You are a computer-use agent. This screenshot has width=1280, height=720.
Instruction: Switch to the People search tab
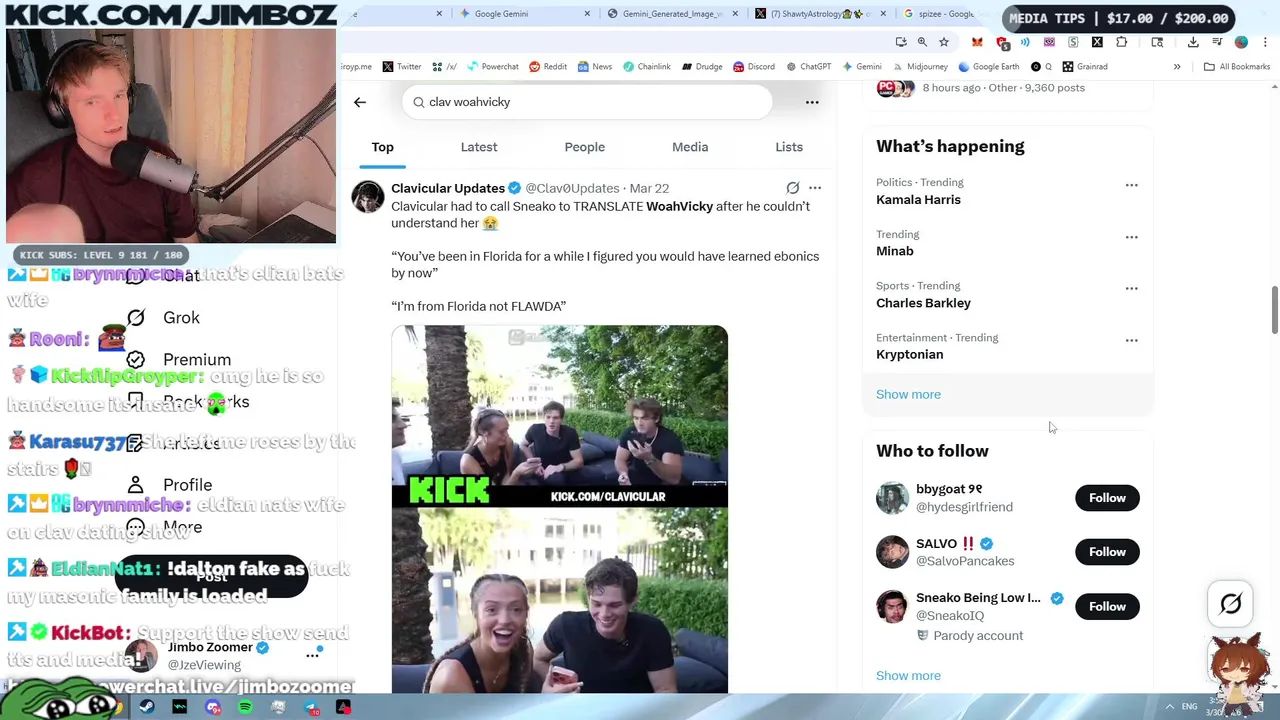click(585, 147)
